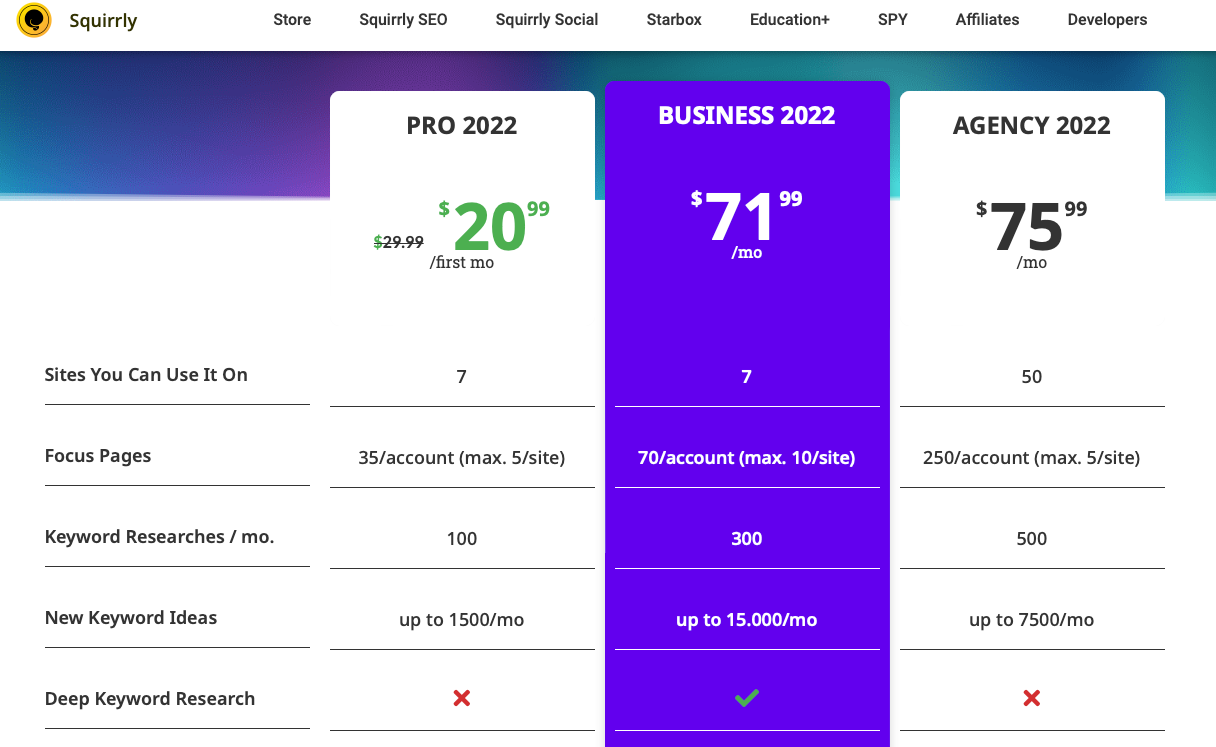The height and width of the screenshot is (747, 1216).
Task: Select the PRO 2022 plan heading
Action: tap(462, 126)
